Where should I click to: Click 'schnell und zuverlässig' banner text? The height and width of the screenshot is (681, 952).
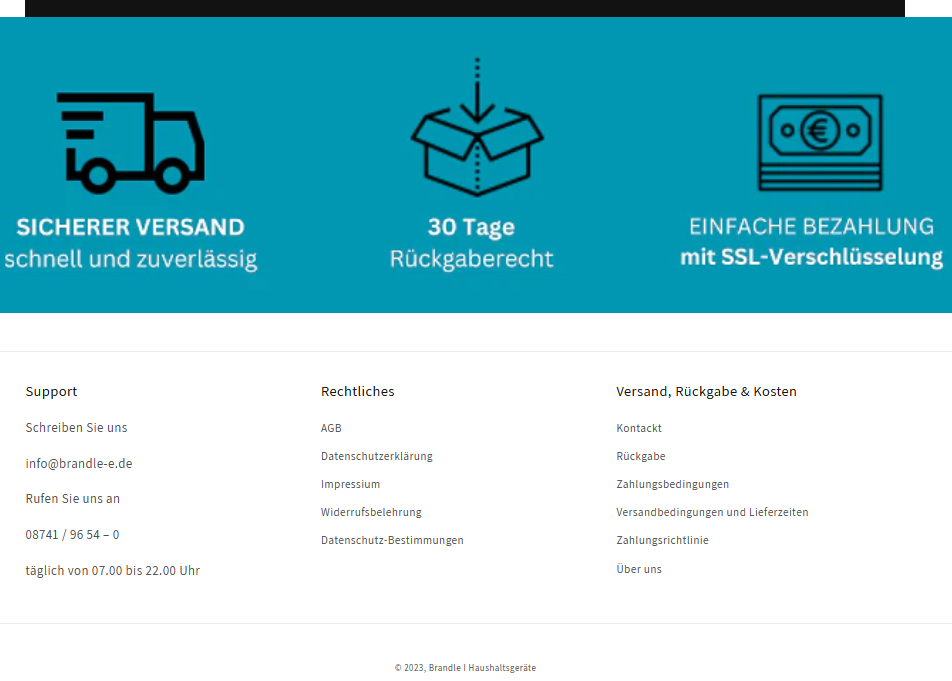click(x=131, y=259)
